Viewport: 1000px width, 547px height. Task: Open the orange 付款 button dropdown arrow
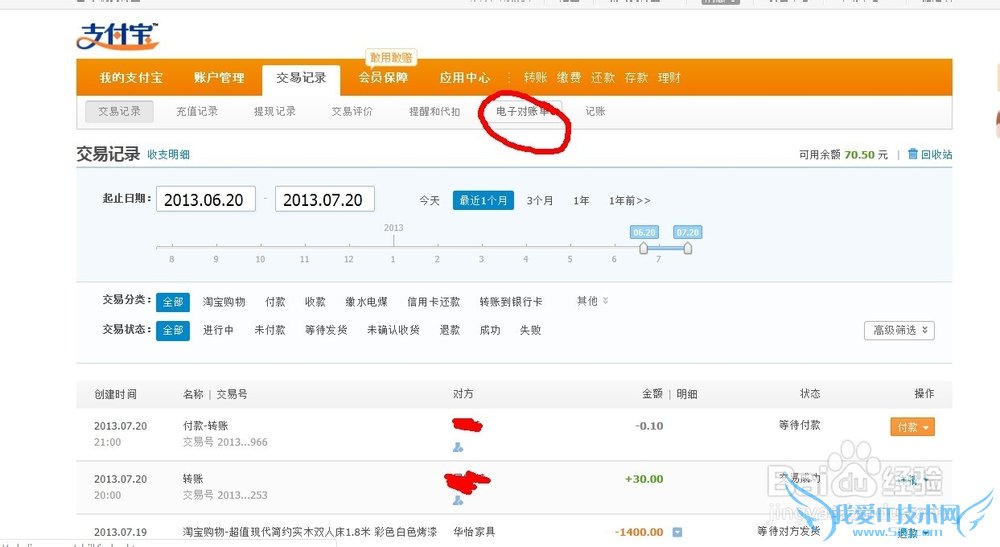pyautogui.click(x=927, y=427)
